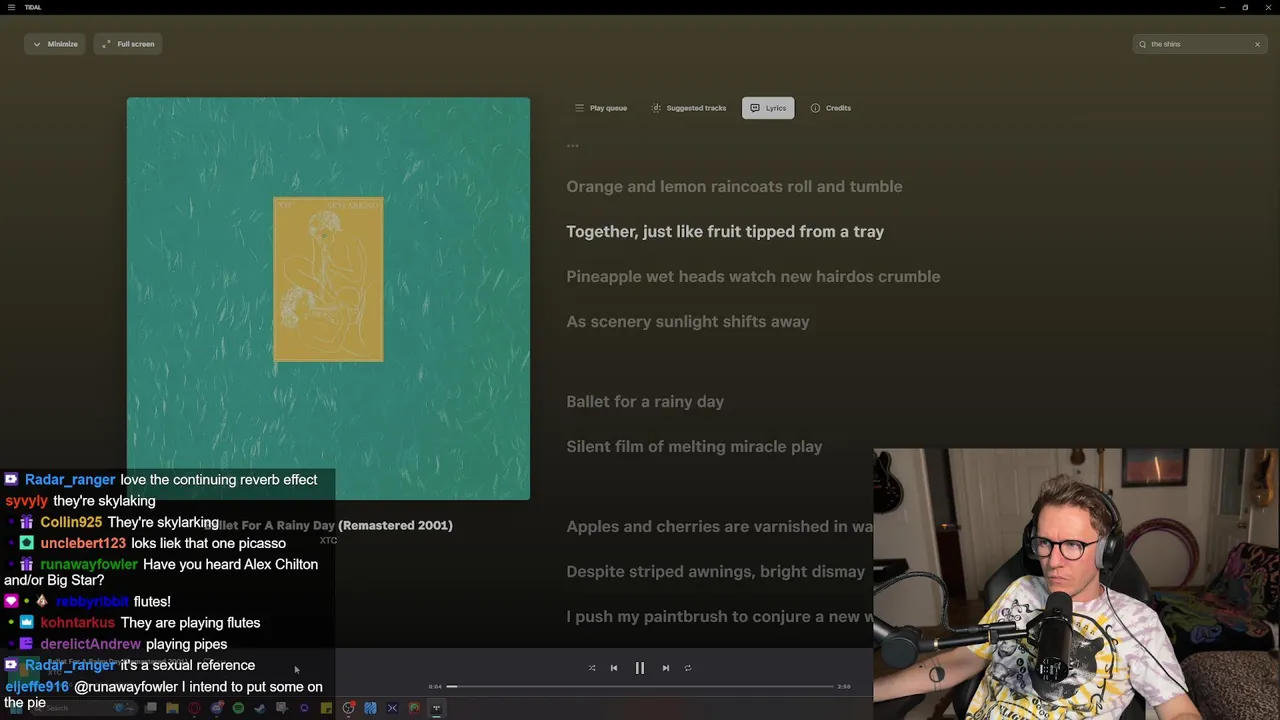Jump to lyric 'Orange and lemon raincoats roll and tumble'
1280x720 pixels.
[x=734, y=186]
